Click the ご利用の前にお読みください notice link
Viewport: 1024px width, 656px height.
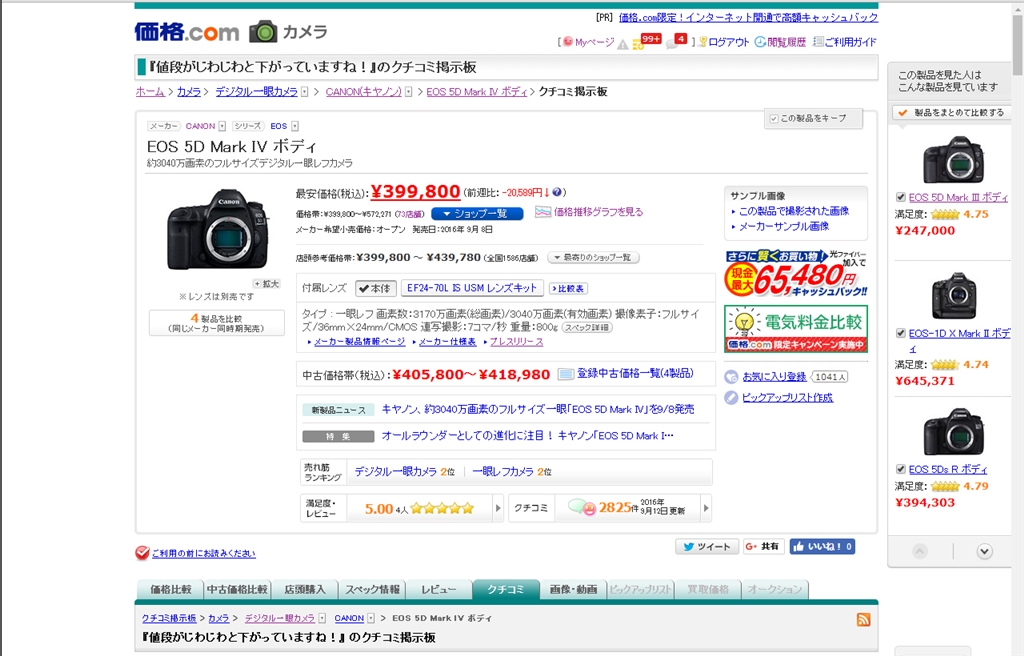(204, 553)
